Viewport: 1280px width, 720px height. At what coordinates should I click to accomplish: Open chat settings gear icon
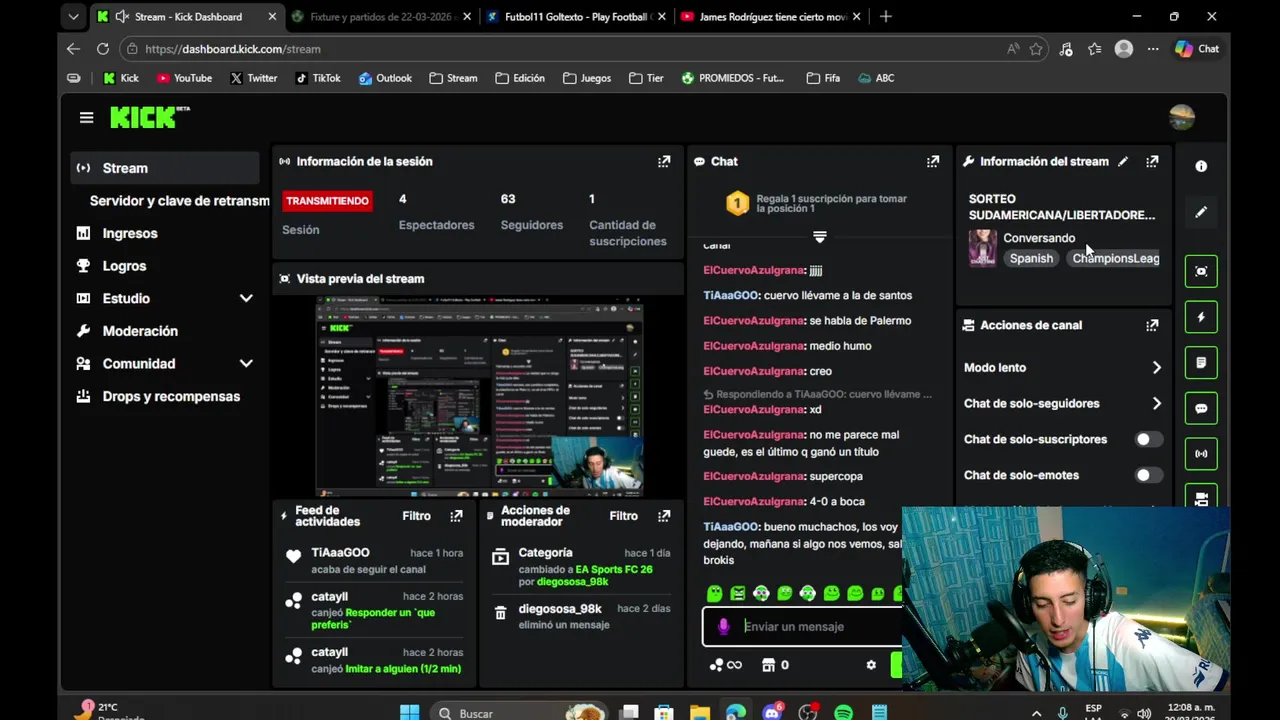pos(871,665)
